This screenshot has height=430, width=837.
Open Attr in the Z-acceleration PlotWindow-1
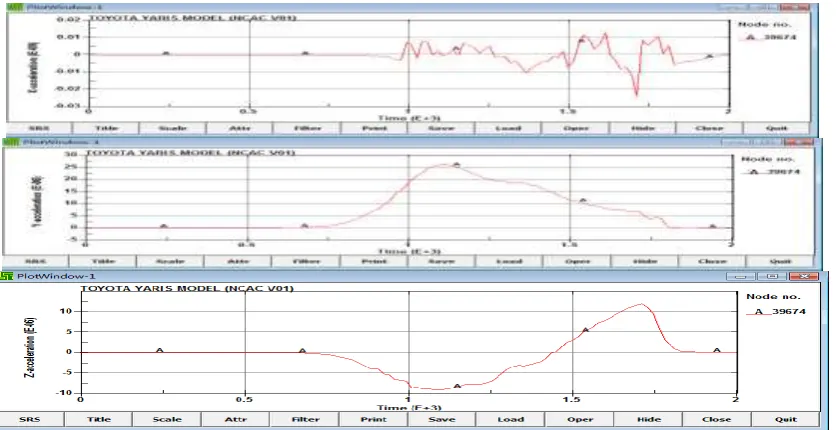(x=235, y=419)
